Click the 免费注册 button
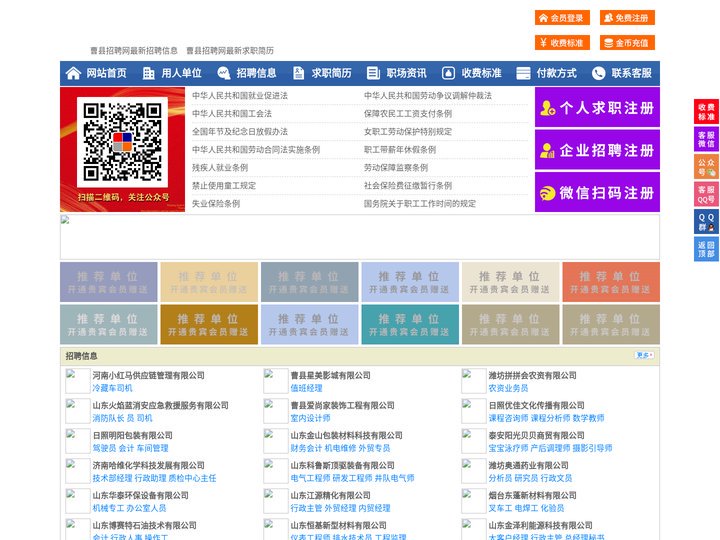Screen dimensions: 720x540 pyautogui.click(x=627, y=18)
